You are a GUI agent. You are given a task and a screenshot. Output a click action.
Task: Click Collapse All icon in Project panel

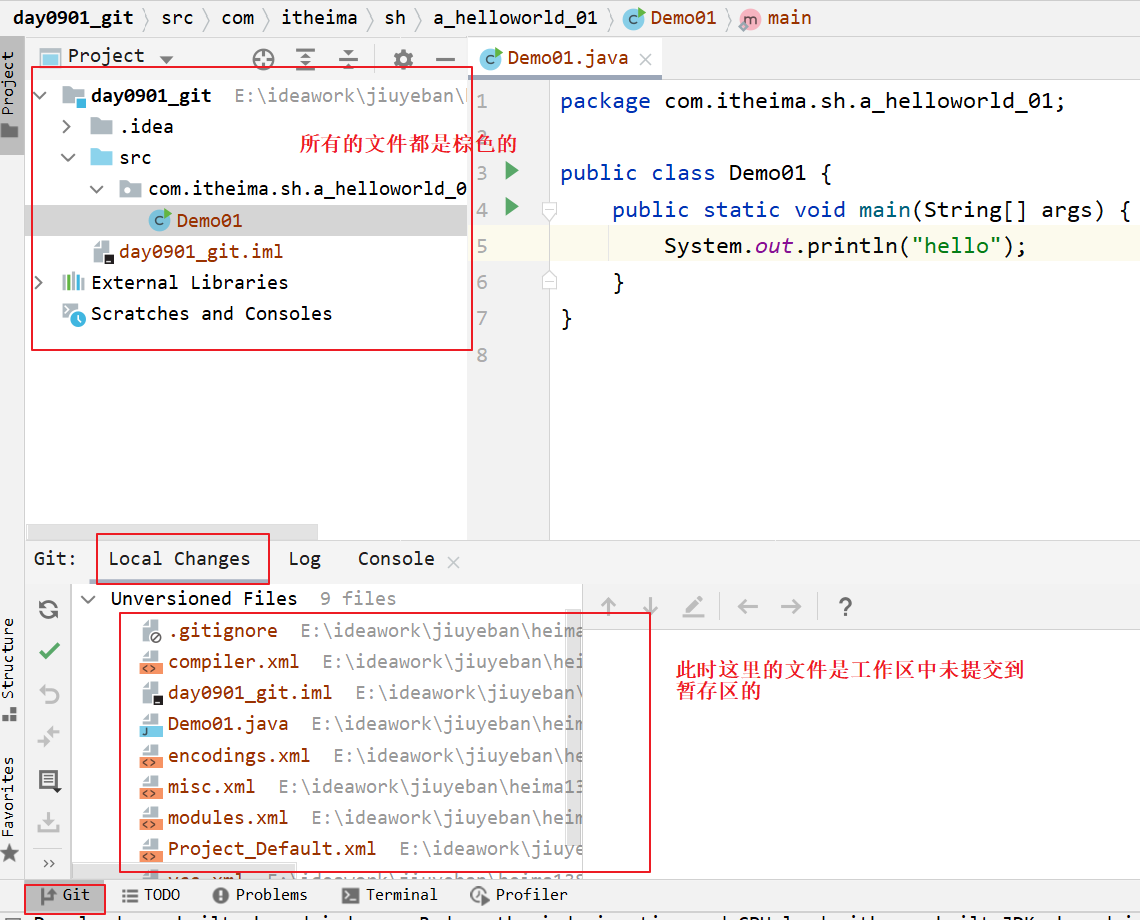pyautogui.click(x=347, y=59)
